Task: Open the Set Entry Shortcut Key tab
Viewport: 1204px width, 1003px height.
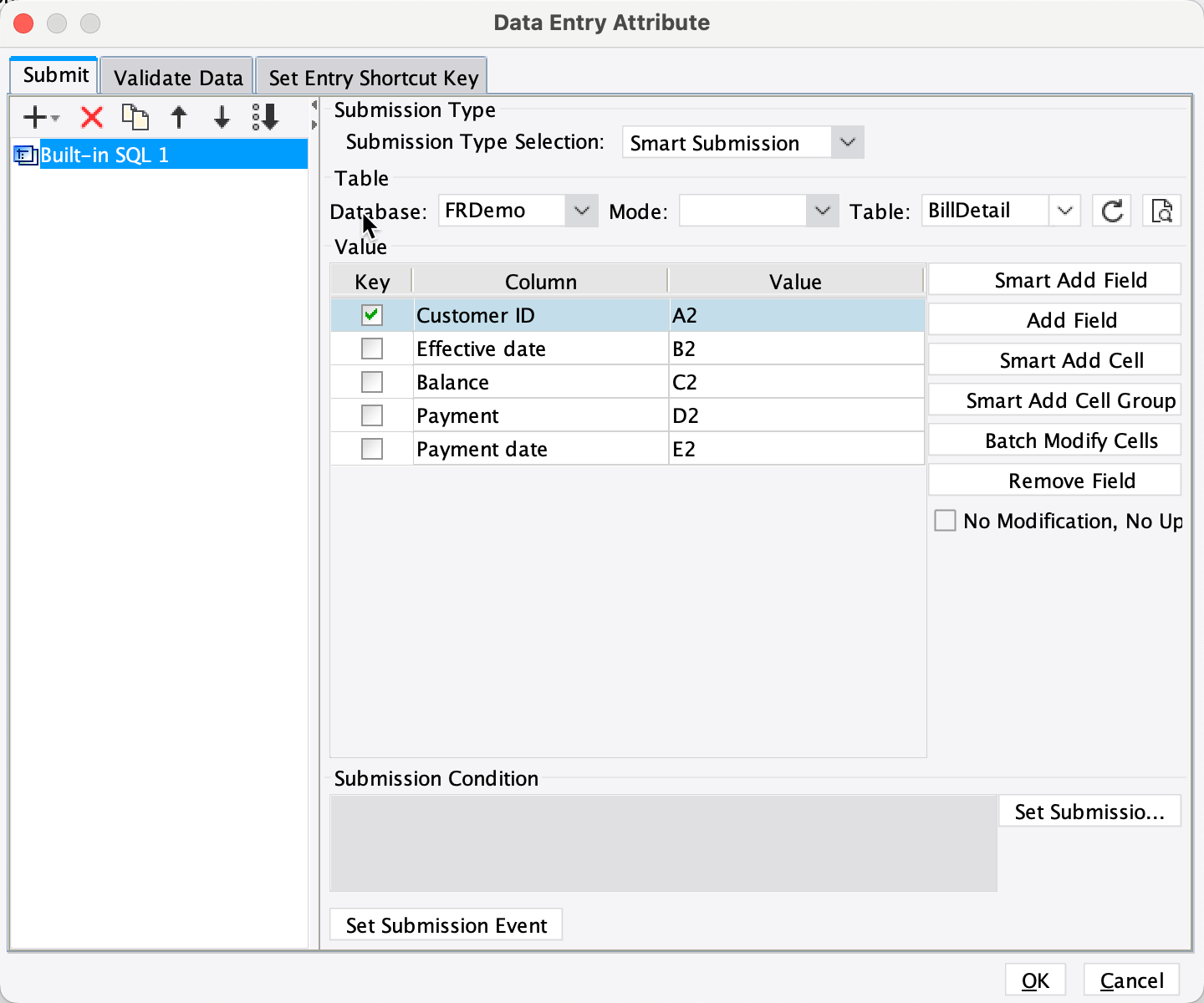Action: (371, 76)
